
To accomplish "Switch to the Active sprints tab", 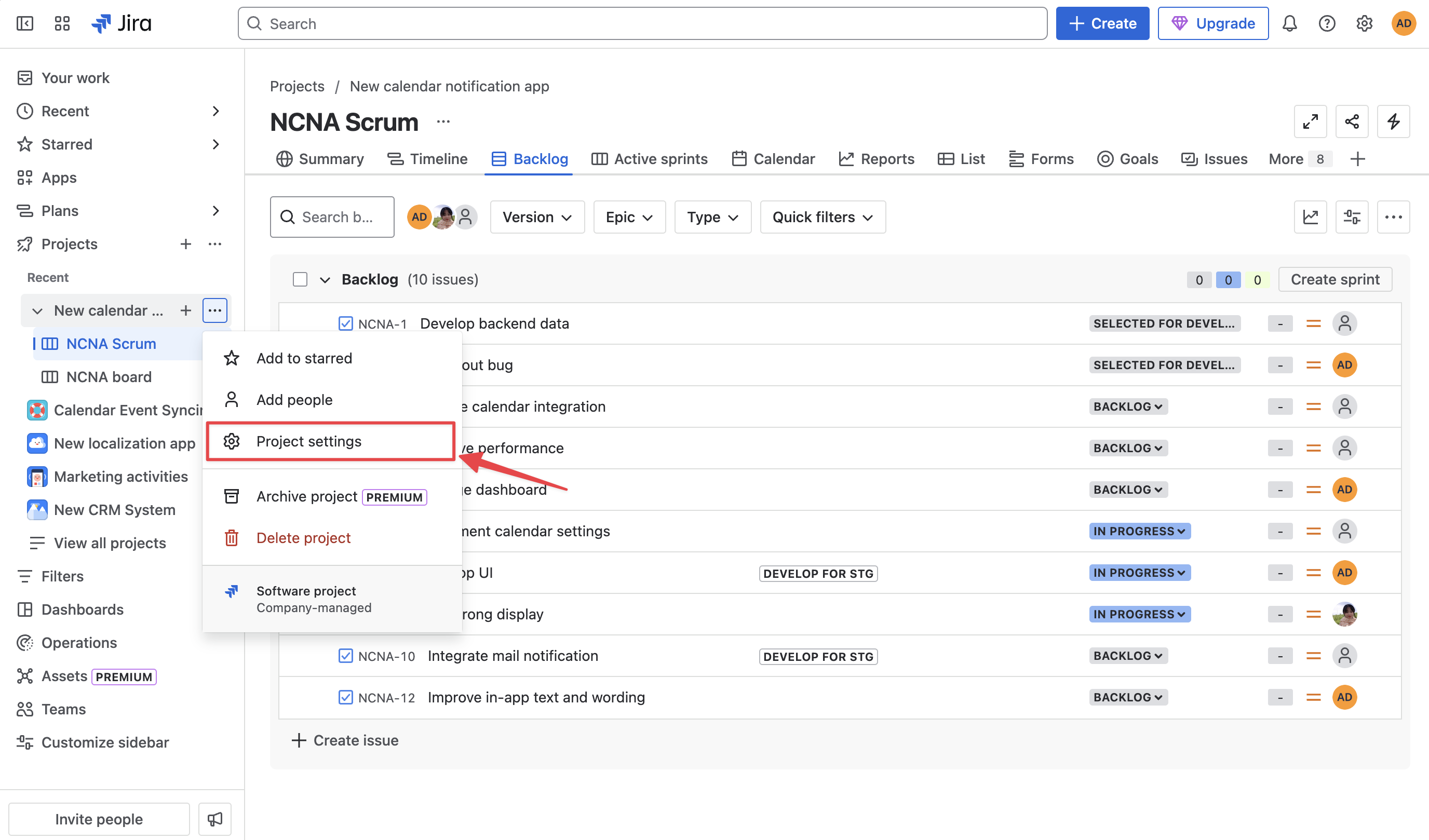I will coord(649,159).
